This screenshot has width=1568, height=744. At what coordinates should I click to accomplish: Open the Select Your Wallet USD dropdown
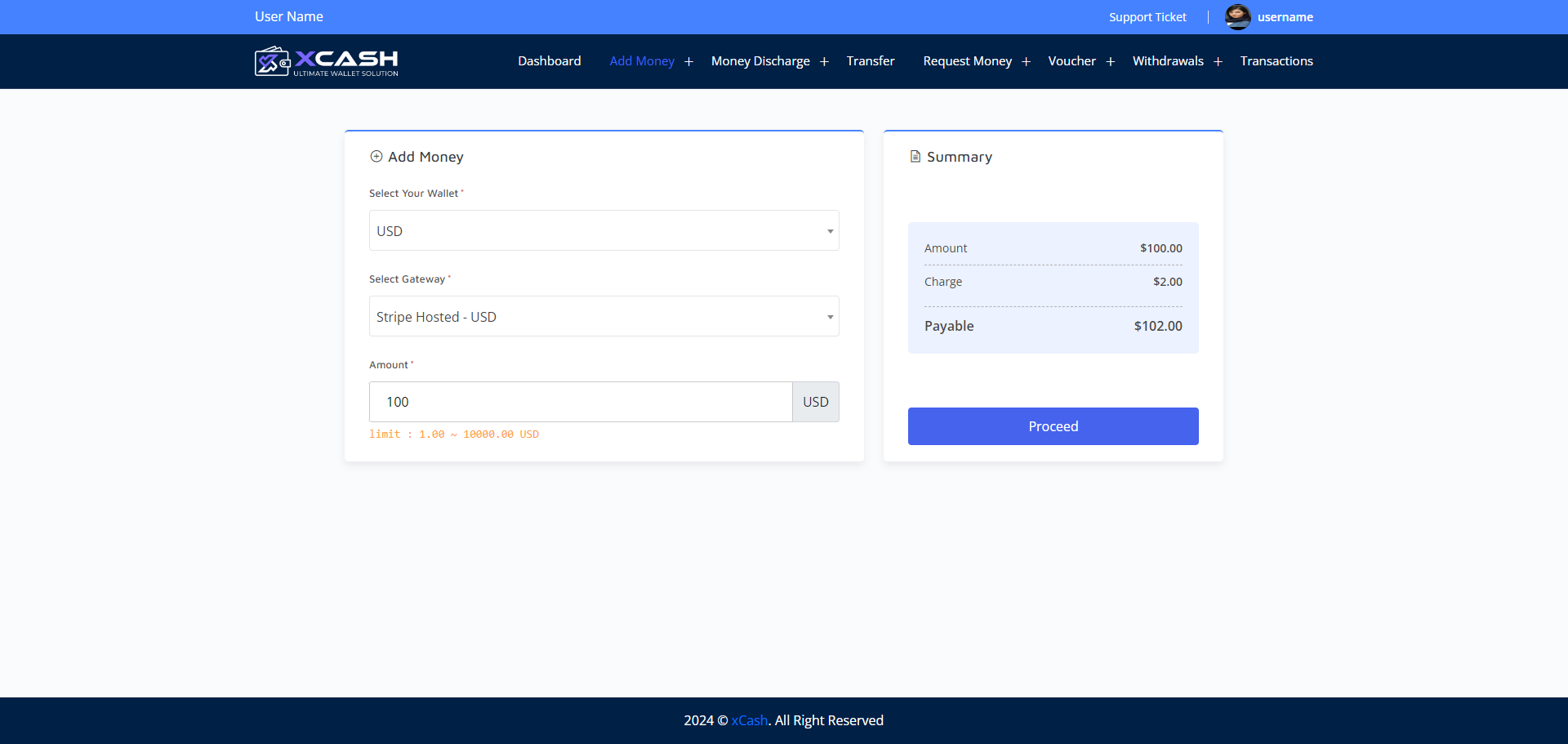tap(604, 230)
